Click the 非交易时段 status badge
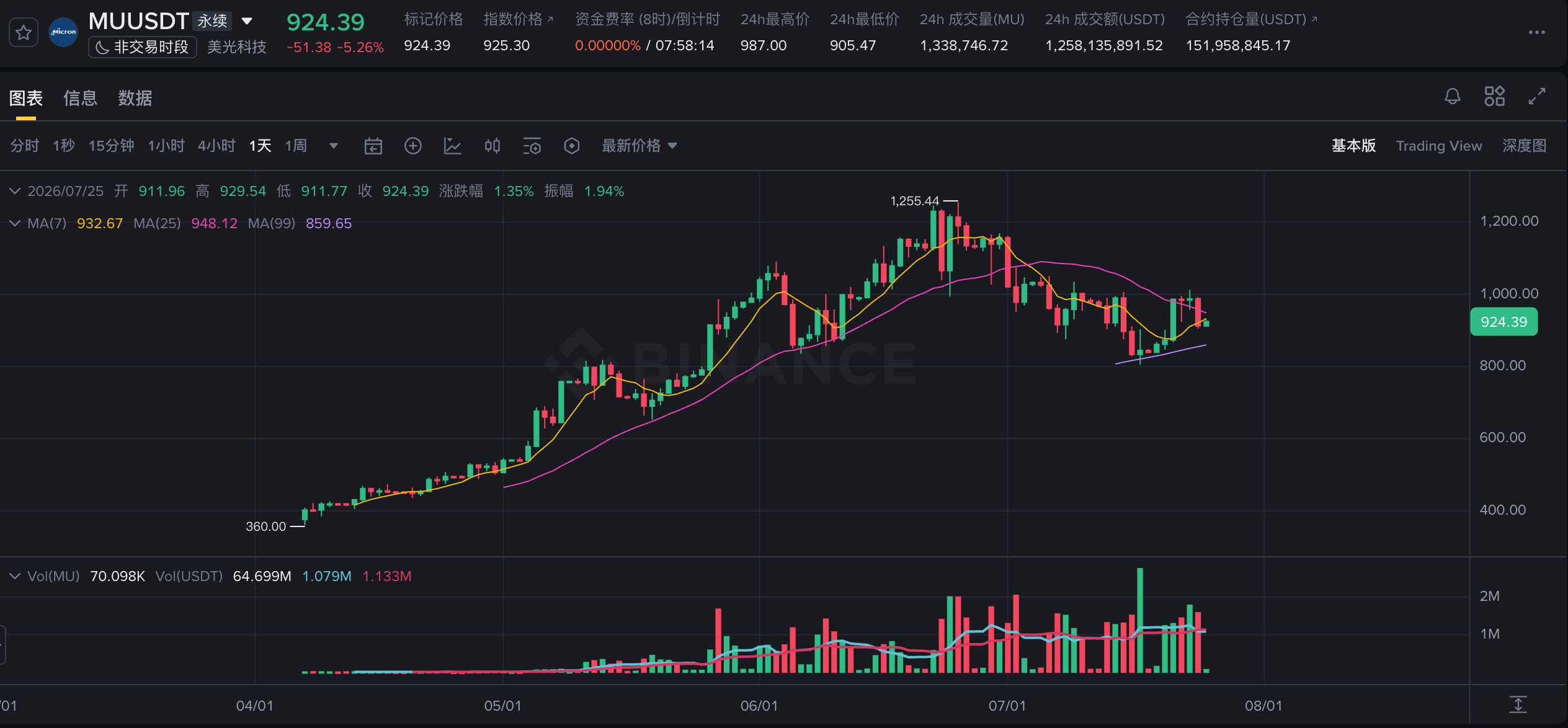Screen dimensions: 1568x728 (143, 47)
